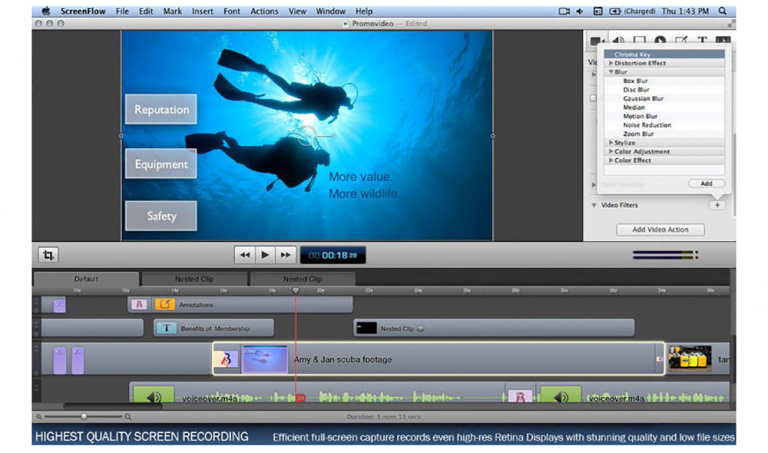Open the Audio properties tab icon

617,41
